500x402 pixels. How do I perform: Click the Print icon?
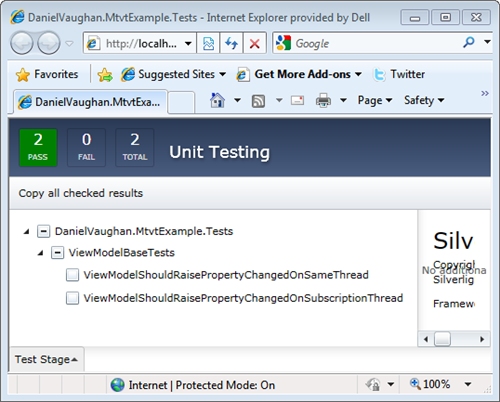tap(323, 100)
